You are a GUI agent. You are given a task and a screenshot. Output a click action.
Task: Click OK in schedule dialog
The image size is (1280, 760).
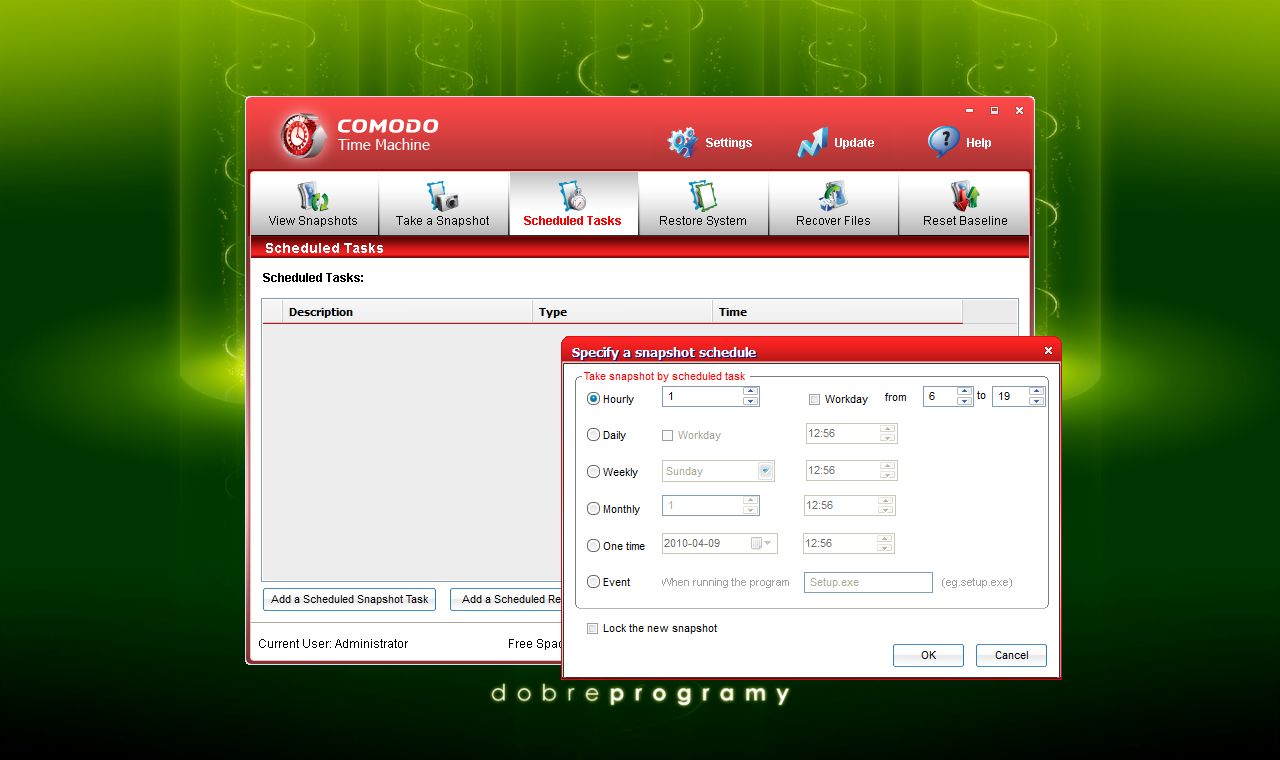click(928, 655)
